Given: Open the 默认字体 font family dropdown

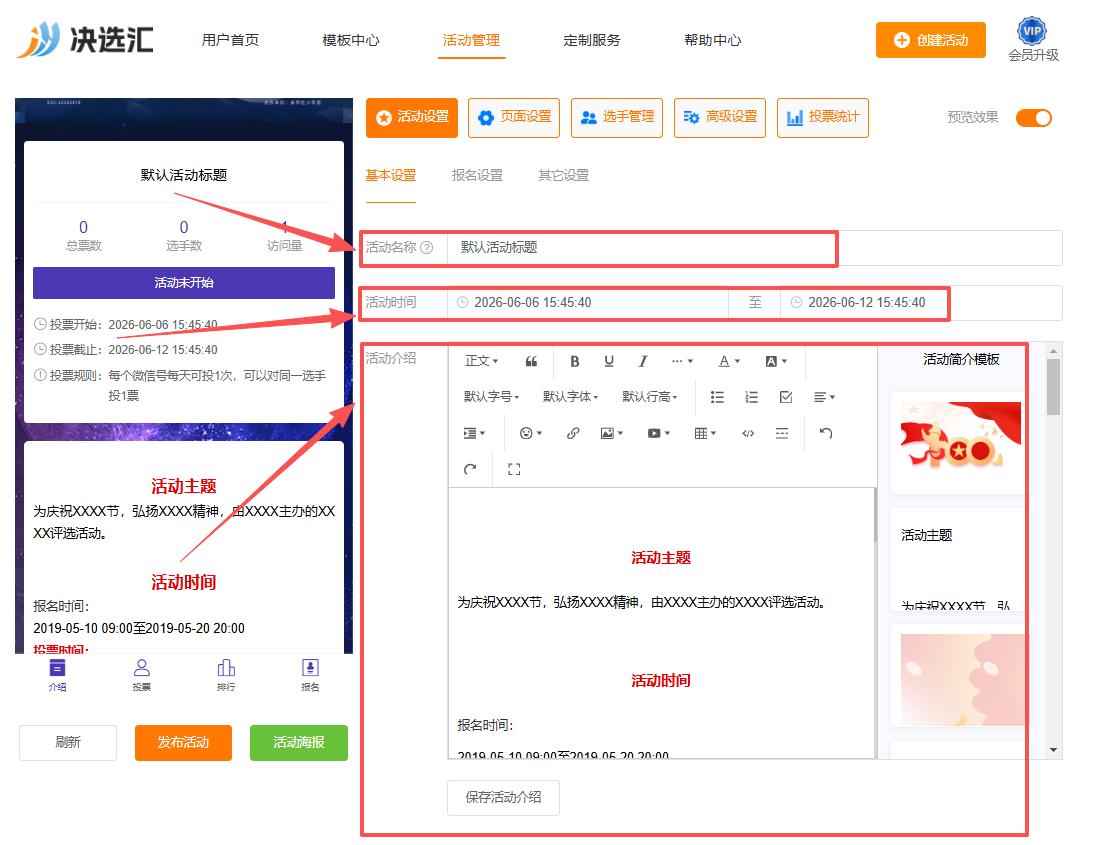Looking at the screenshot, I should (570, 397).
